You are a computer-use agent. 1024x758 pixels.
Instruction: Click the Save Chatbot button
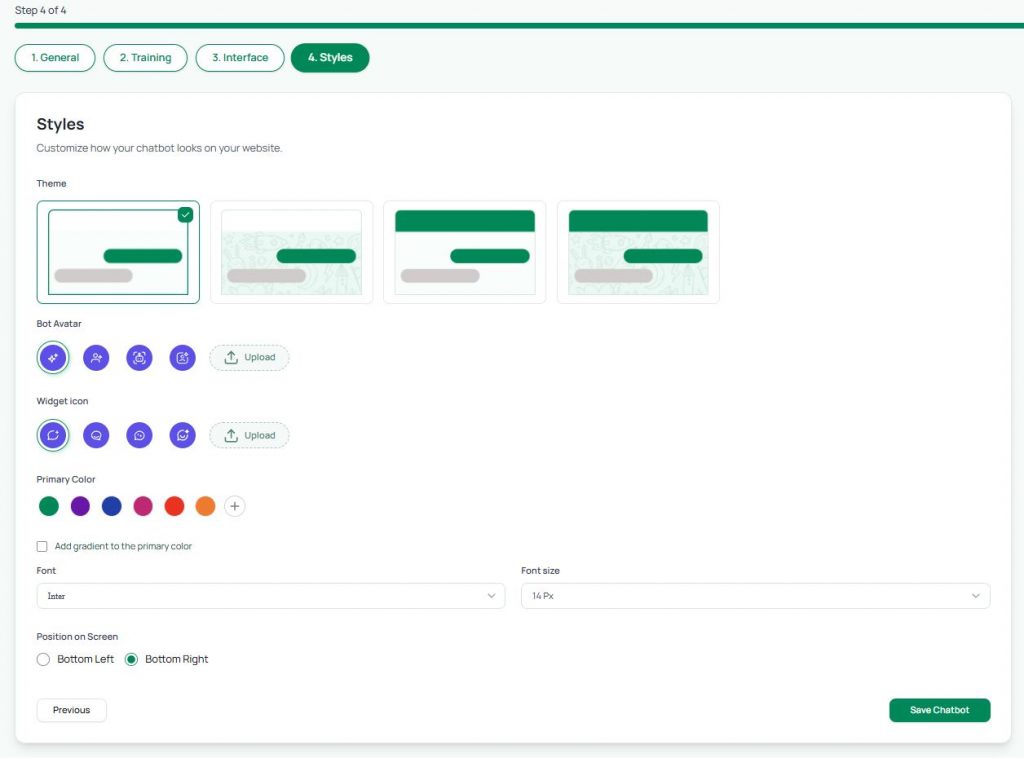tap(939, 710)
